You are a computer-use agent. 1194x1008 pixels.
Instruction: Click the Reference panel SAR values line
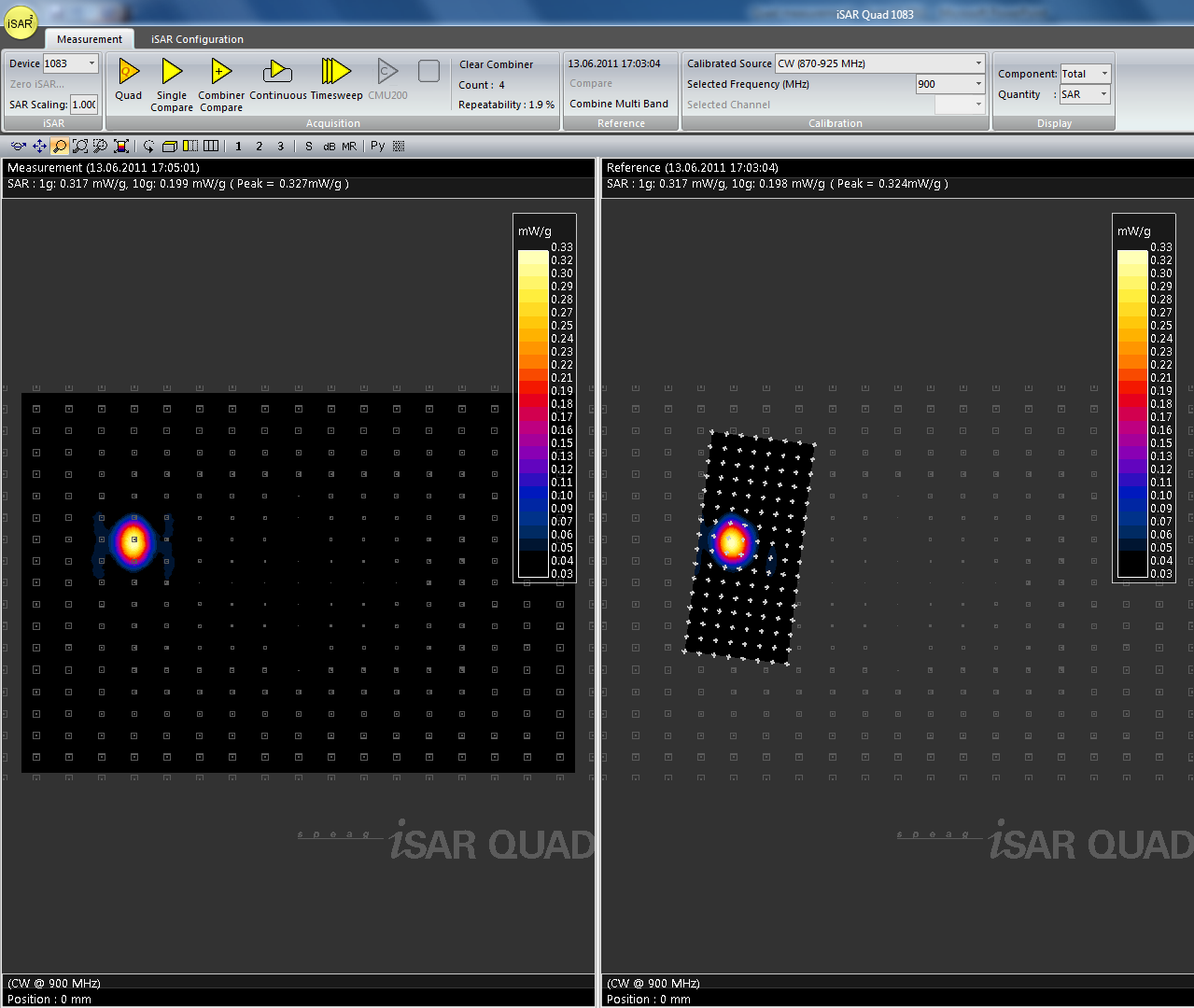[778, 184]
